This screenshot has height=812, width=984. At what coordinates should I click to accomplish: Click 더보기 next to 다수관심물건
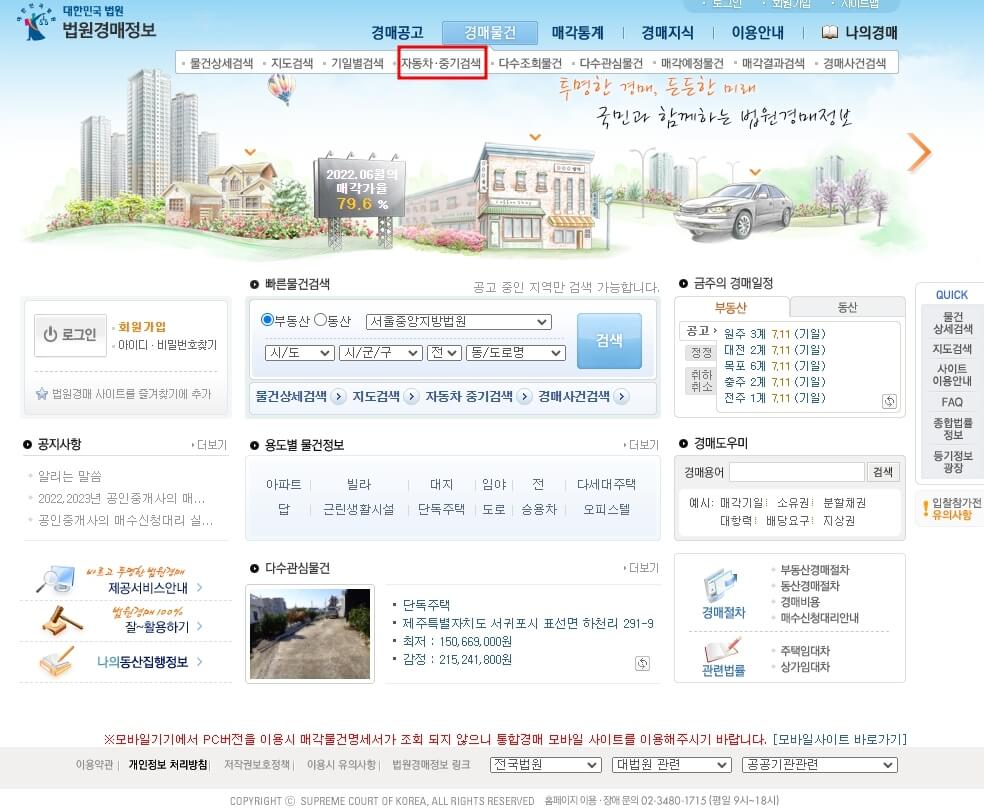click(x=642, y=568)
